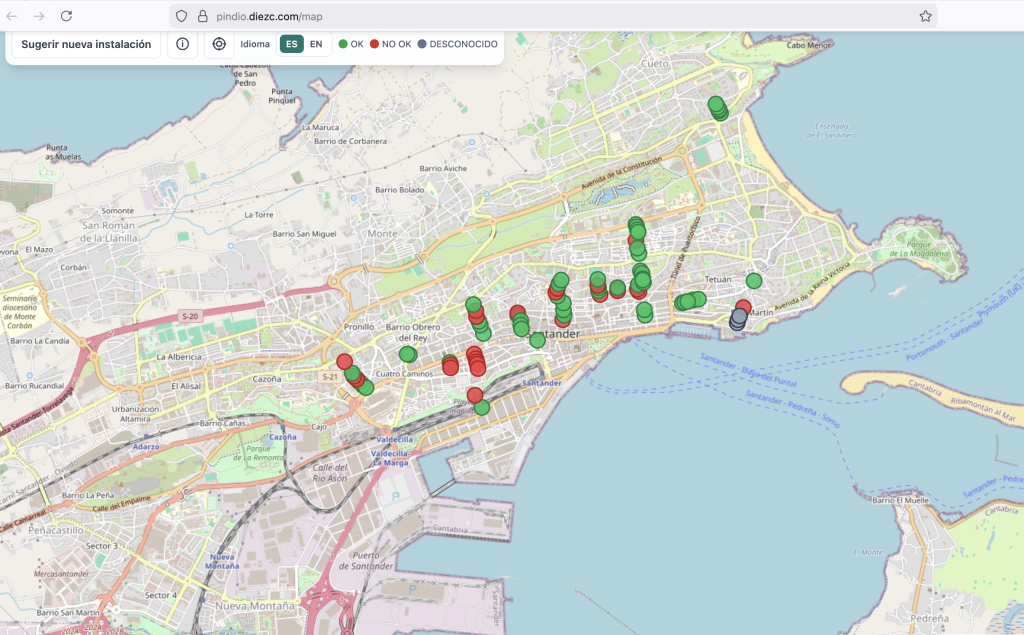The width and height of the screenshot is (1024, 635).
Task: Select the green marker near Tetuán
Action: tap(754, 281)
